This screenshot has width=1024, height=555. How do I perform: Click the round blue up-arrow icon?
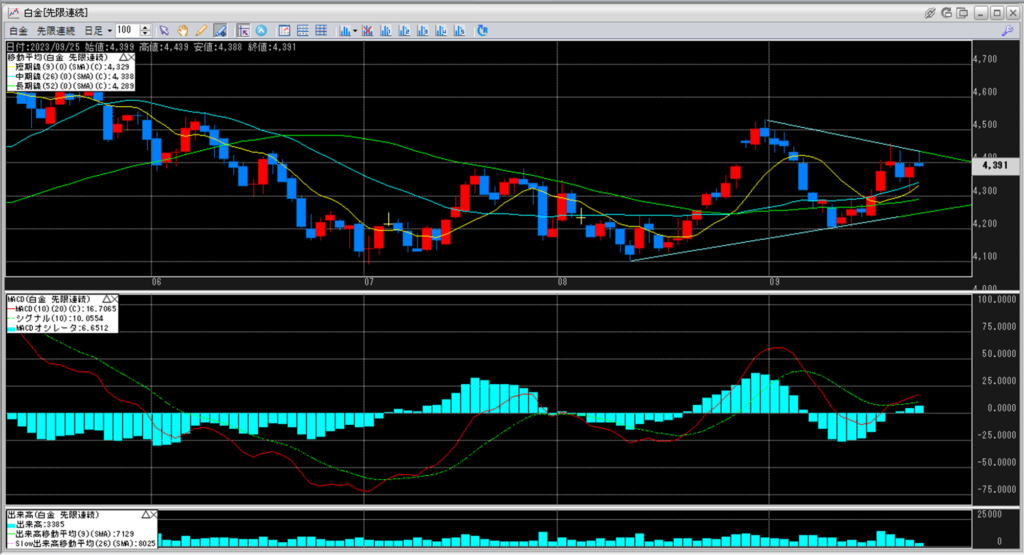tap(262, 31)
